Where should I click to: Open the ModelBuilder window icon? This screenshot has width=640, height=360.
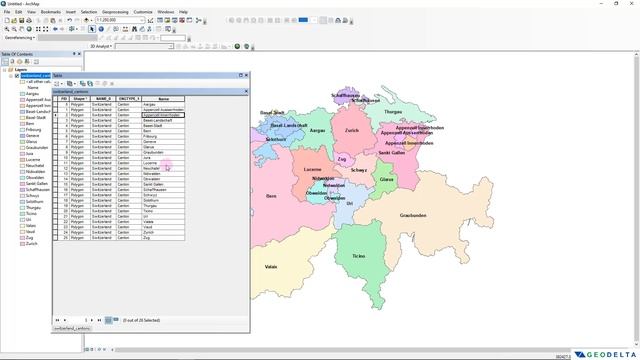coord(198,20)
